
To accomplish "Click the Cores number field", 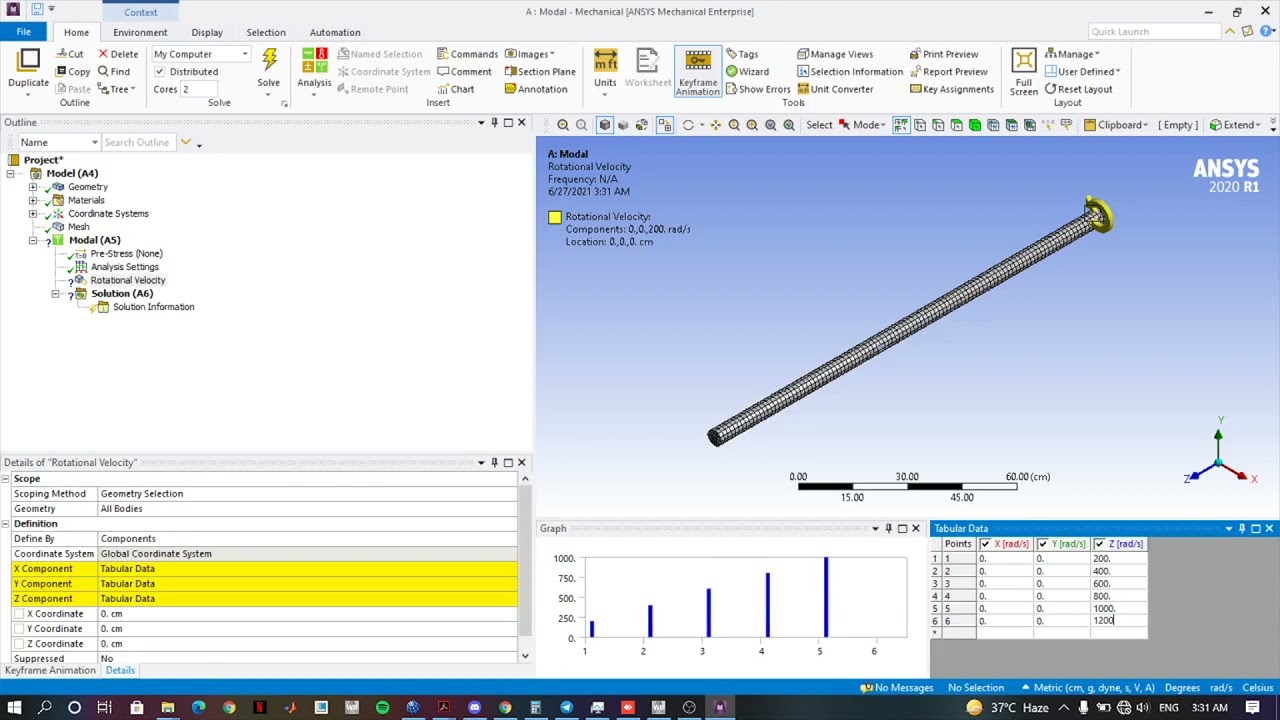I will [199, 89].
